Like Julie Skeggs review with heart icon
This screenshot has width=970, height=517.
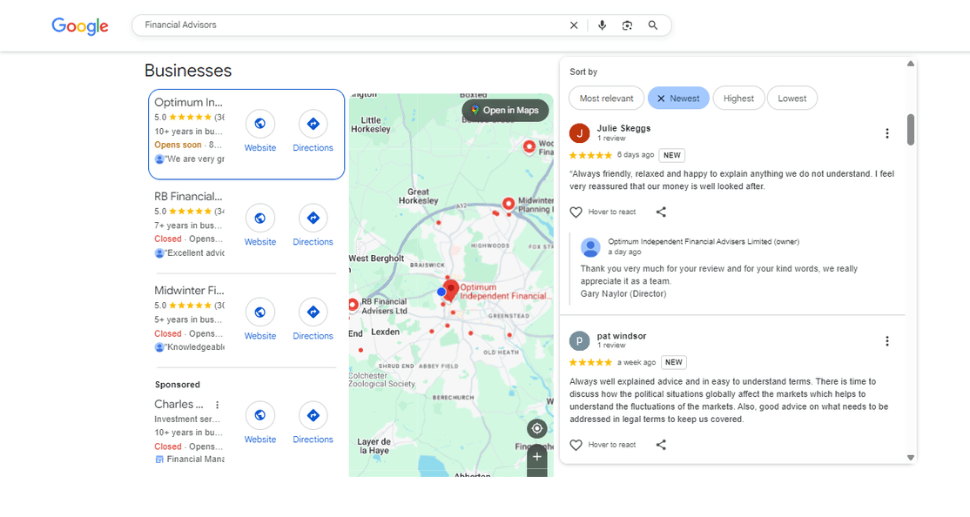[x=576, y=212]
